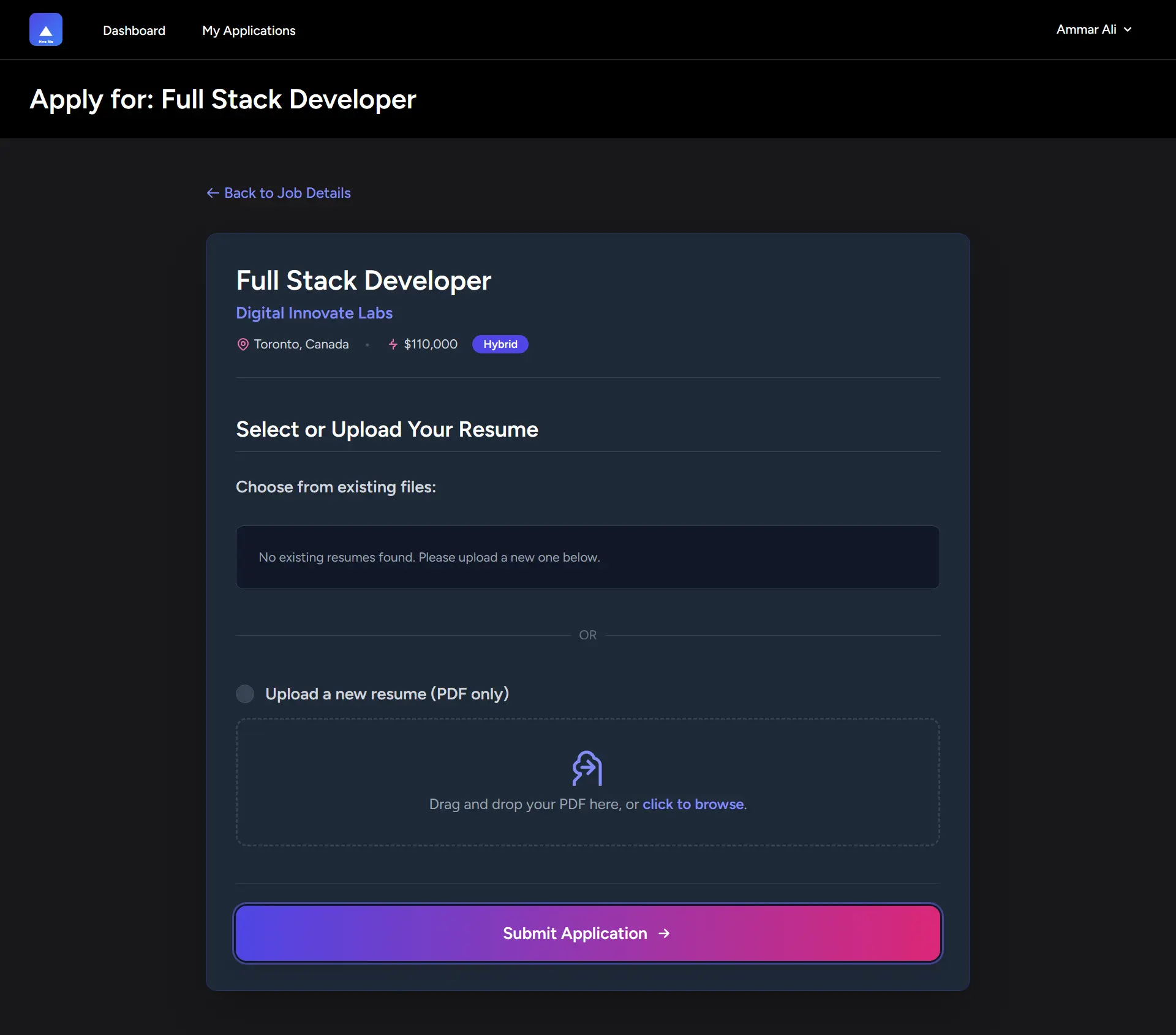Image resolution: width=1176 pixels, height=1035 pixels.
Task: Select the Upload a new resume radio button
Action: pyautogui.click(x=245, y=694)
